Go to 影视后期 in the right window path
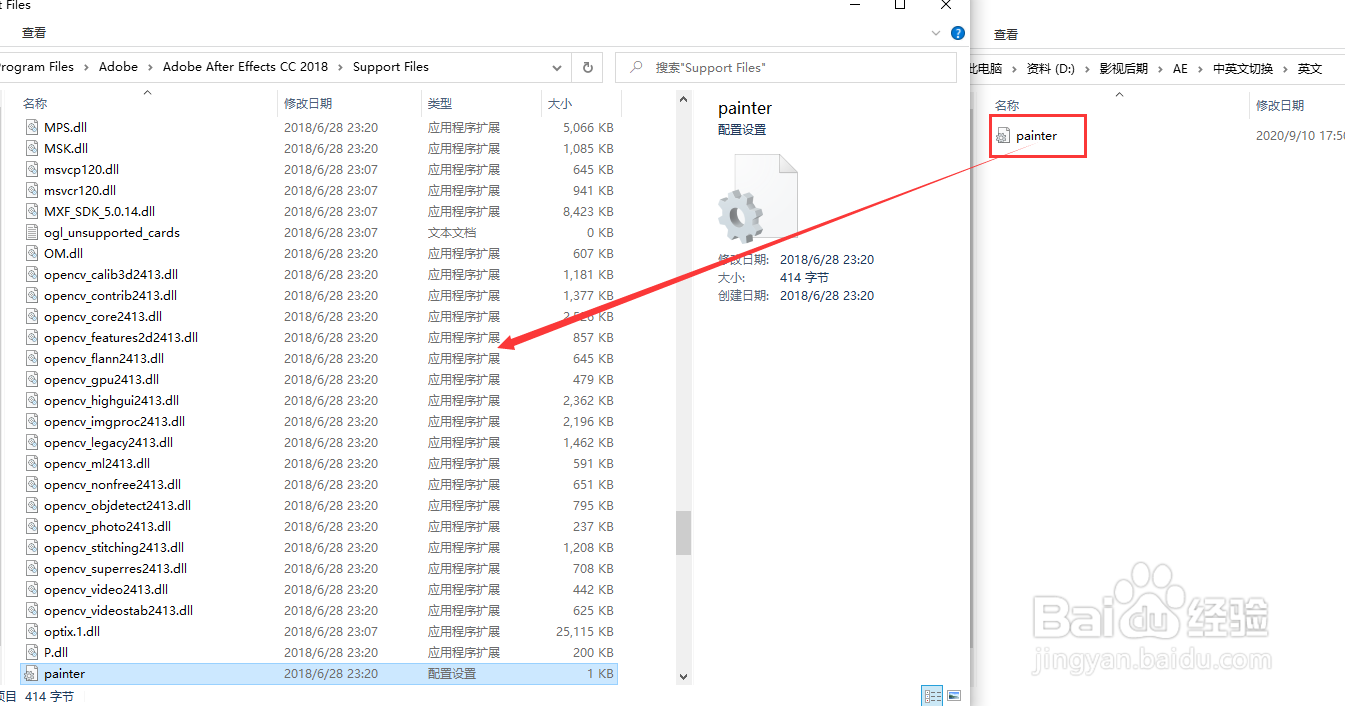 tap(1123, 69)
